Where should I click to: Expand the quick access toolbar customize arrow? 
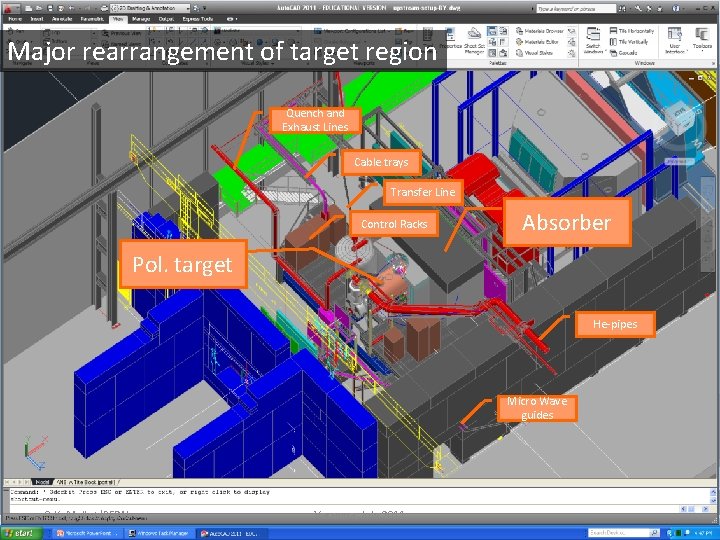tap(205, 8)
